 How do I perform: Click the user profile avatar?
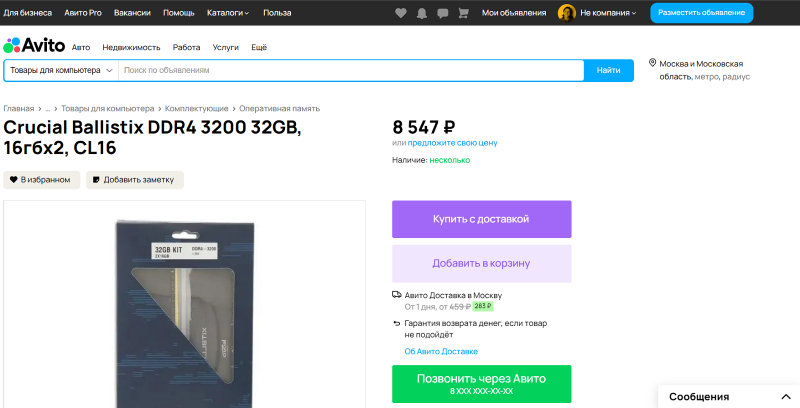[566, 13]
